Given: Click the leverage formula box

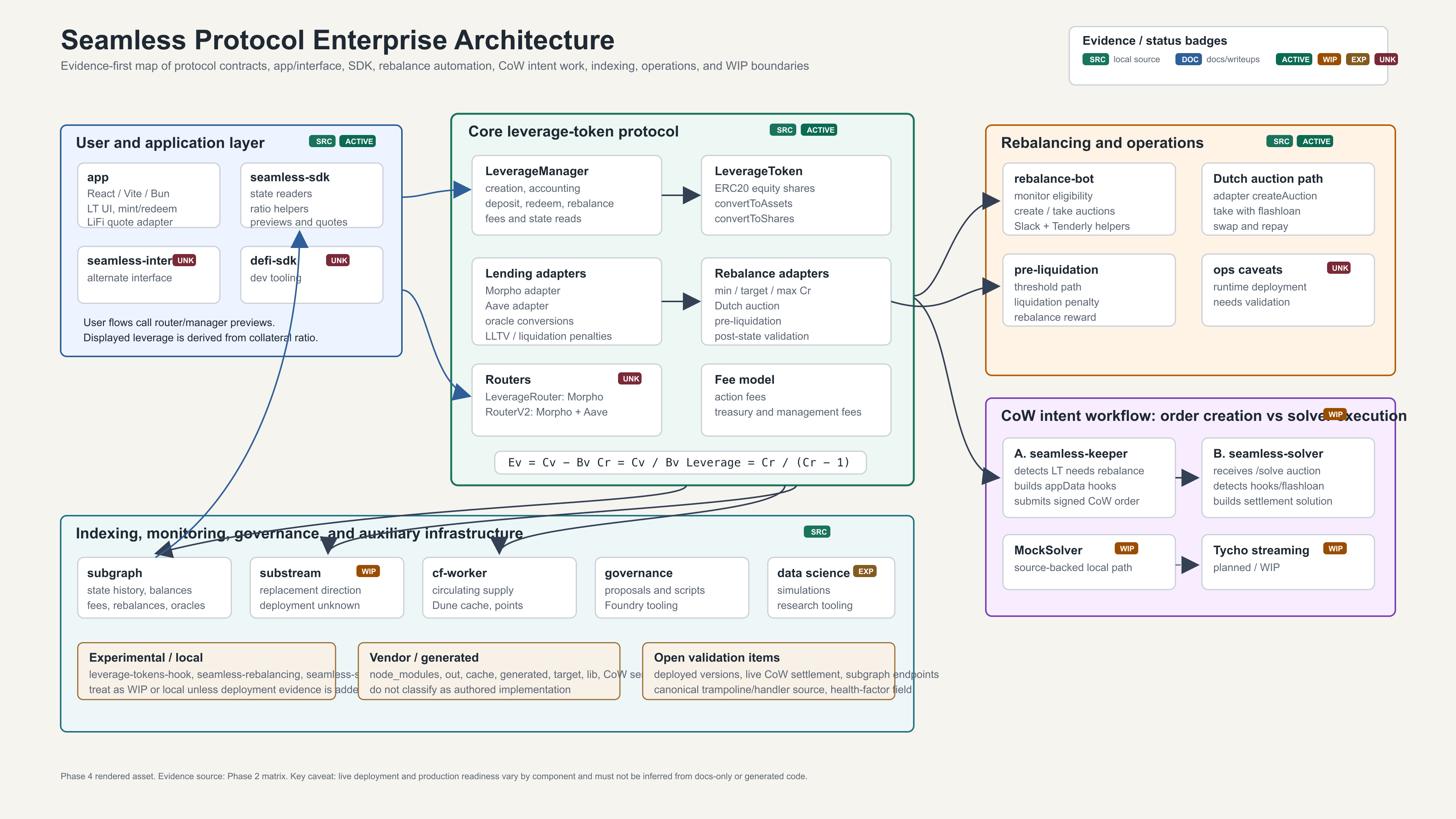Looking at the screenshot, I should (680, 462).
